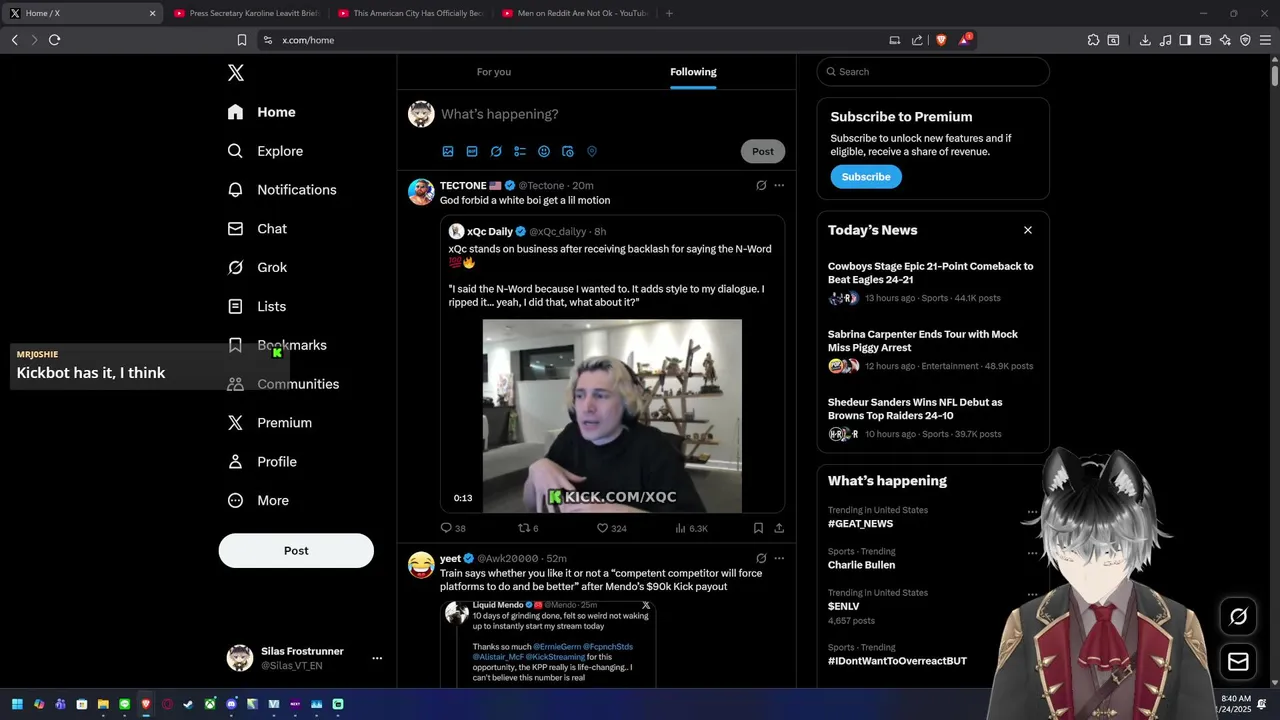The height and width of the screenshot is (720, 1280).
Task: Open the Charlie Bullen trending topic
Action: click(x=861, y=565)
